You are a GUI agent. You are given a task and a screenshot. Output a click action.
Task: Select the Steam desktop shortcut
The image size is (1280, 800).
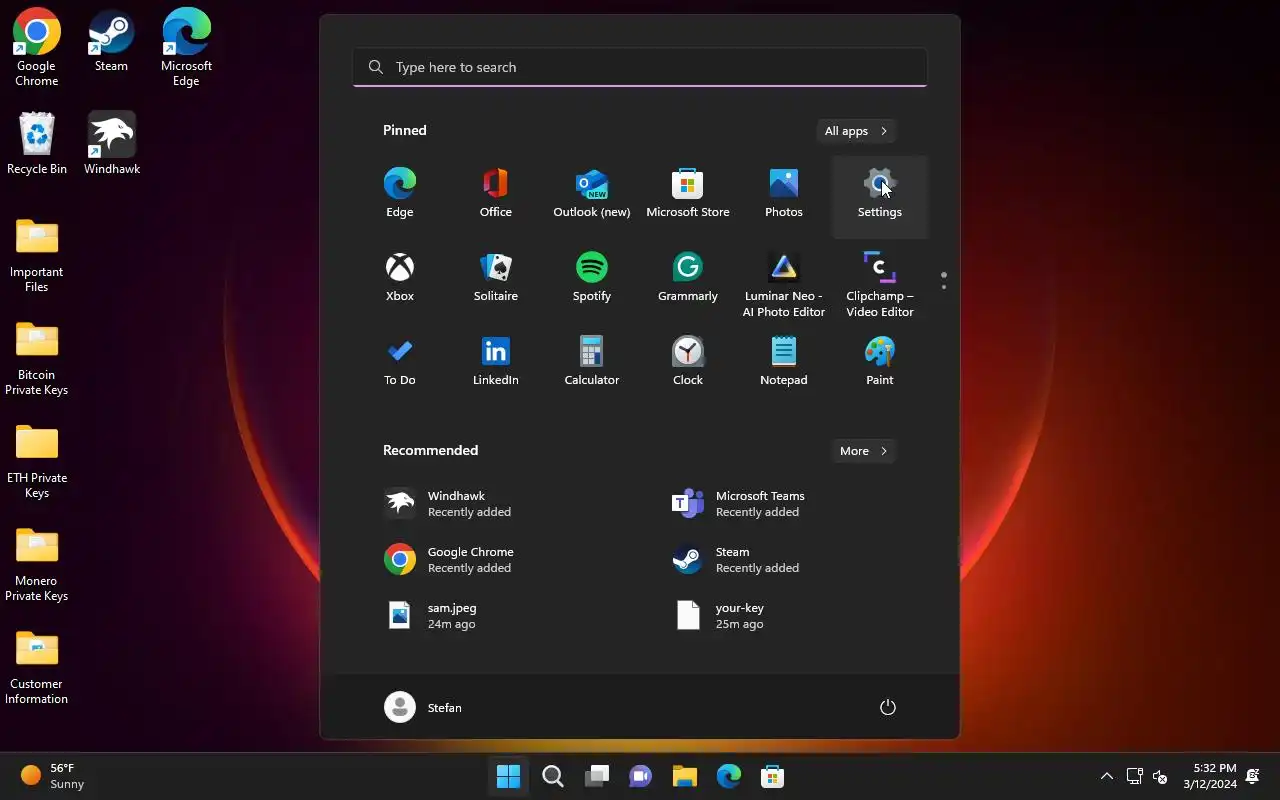tap(111, 42)
